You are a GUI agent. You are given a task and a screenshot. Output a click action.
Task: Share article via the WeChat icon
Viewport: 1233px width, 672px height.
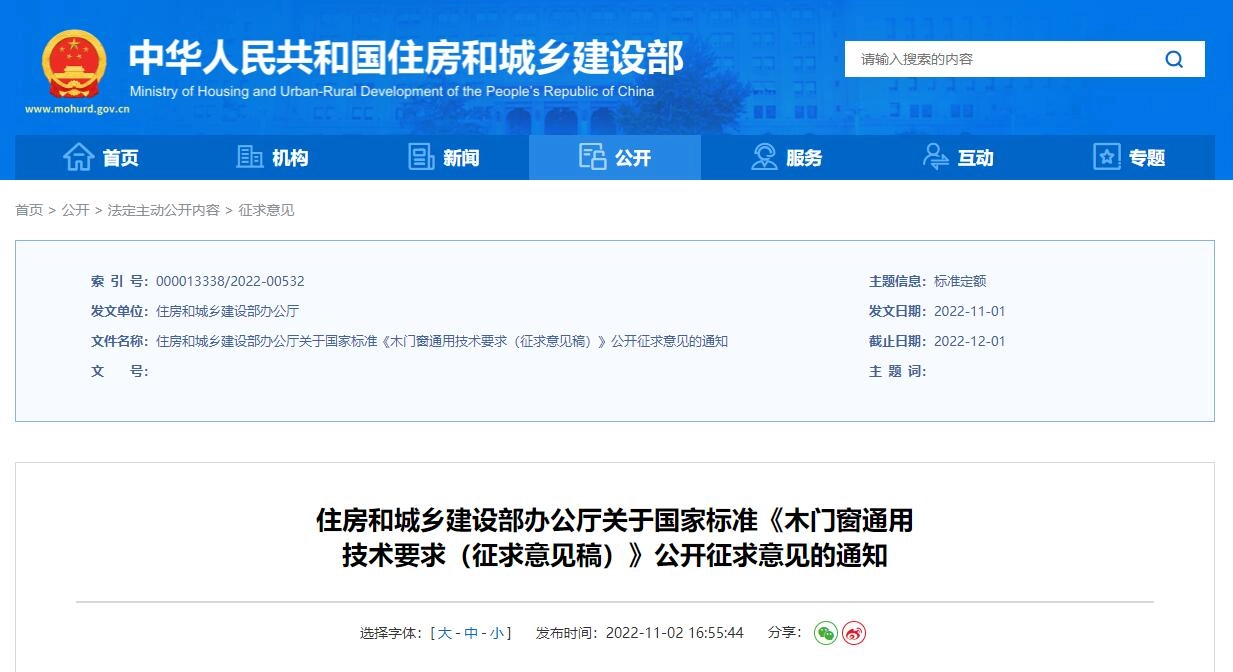coord(824,633)
